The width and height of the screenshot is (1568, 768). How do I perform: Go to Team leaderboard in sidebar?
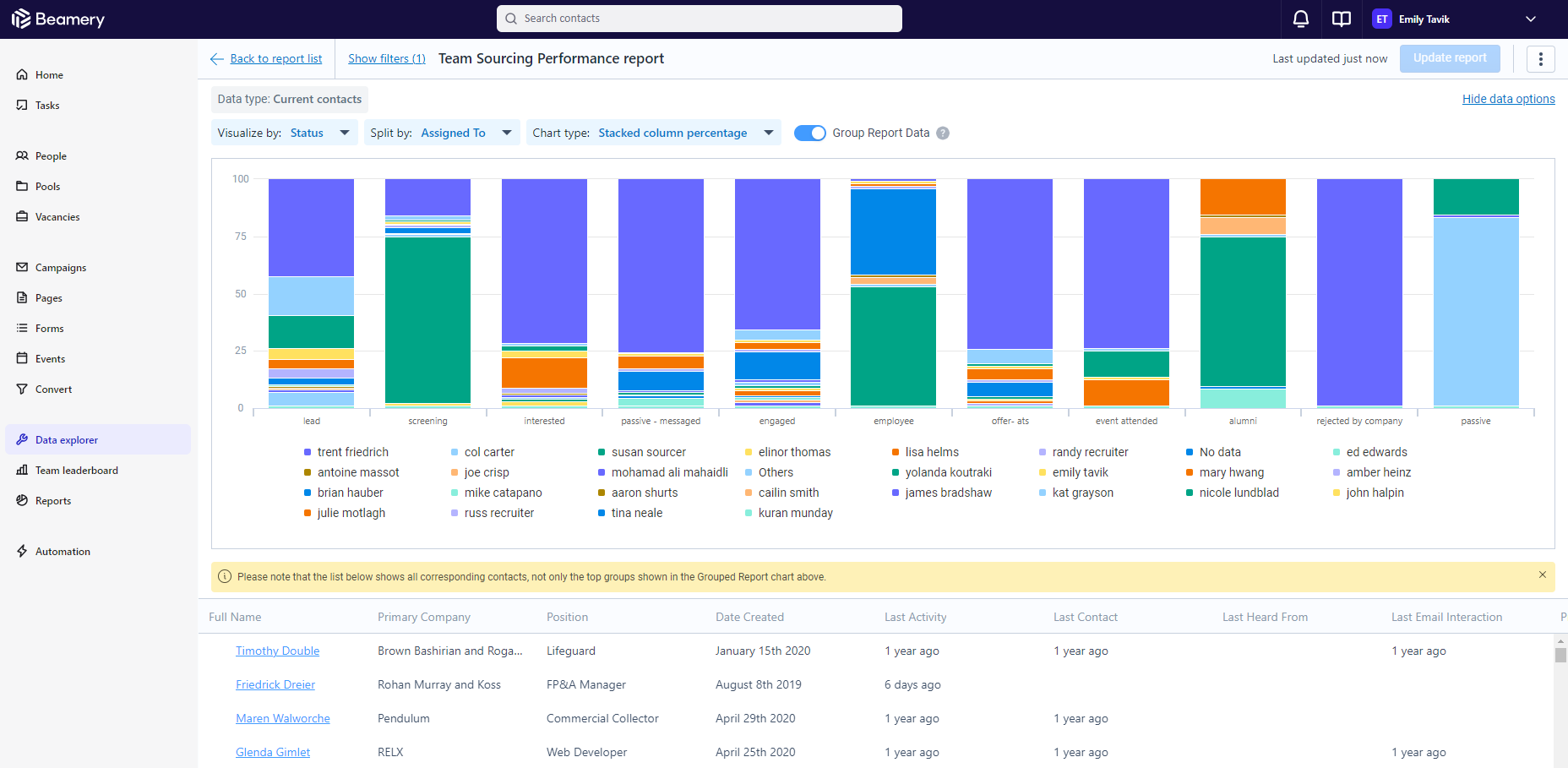coord(76,471)
